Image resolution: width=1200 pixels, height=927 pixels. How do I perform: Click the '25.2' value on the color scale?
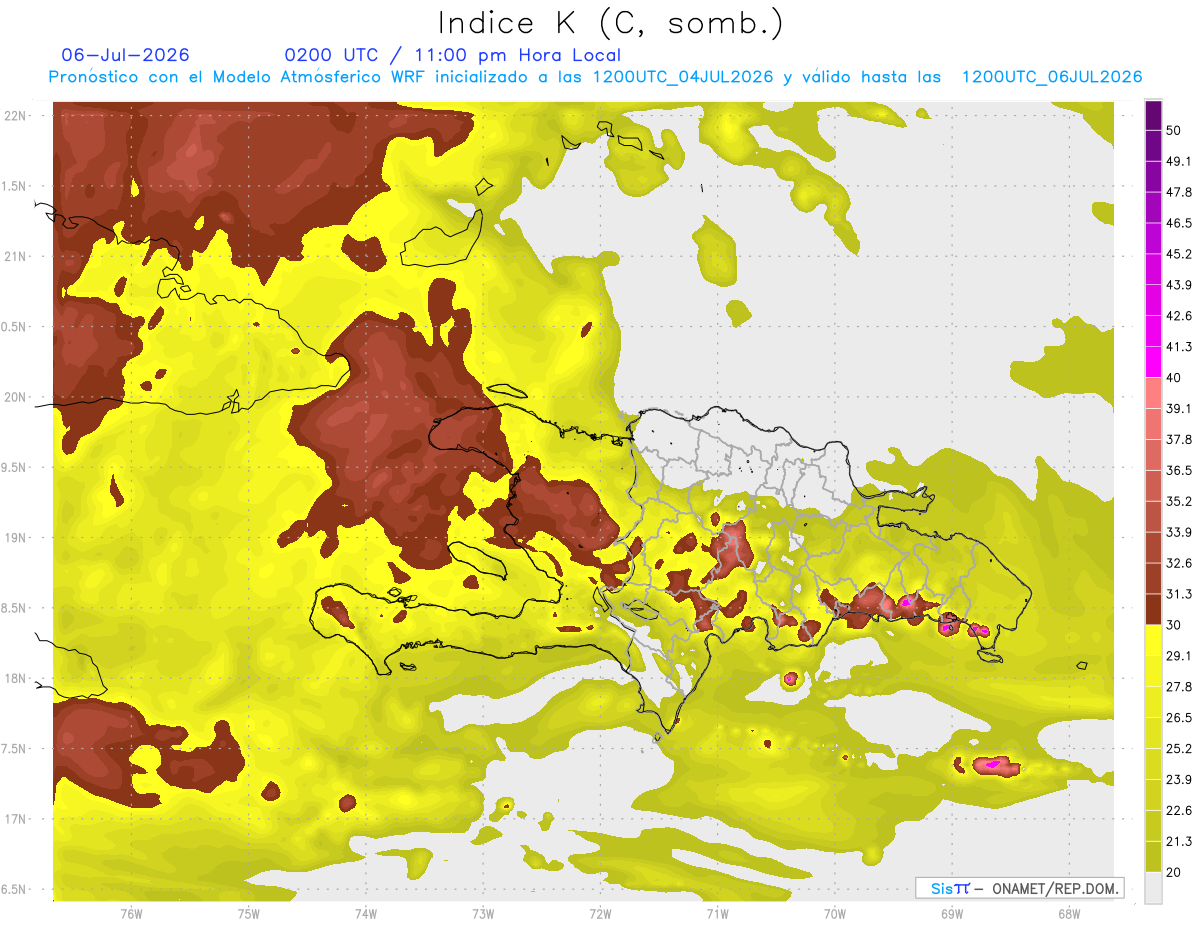[1179, 749]
